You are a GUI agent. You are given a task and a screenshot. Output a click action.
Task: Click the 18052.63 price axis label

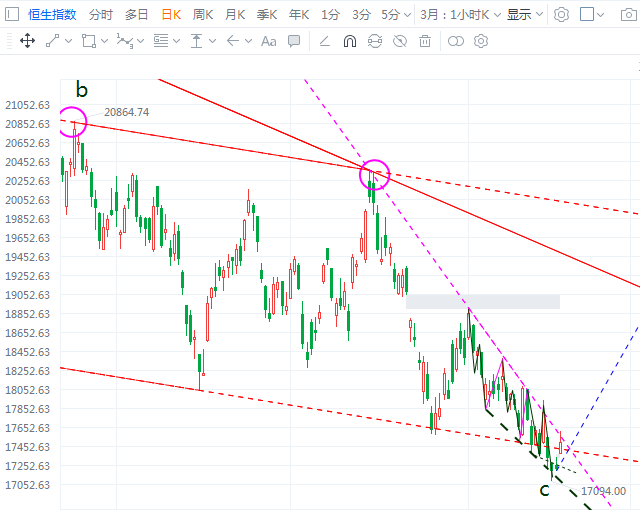pos(27,390)
